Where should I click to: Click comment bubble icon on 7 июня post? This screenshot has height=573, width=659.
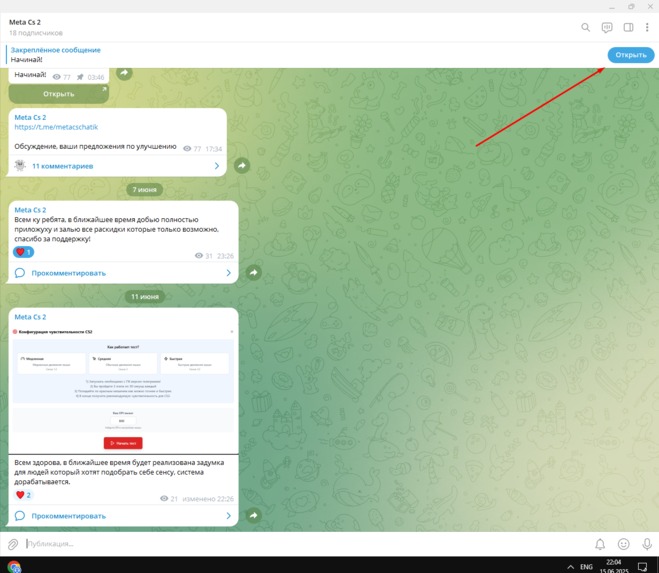[20, 273]
